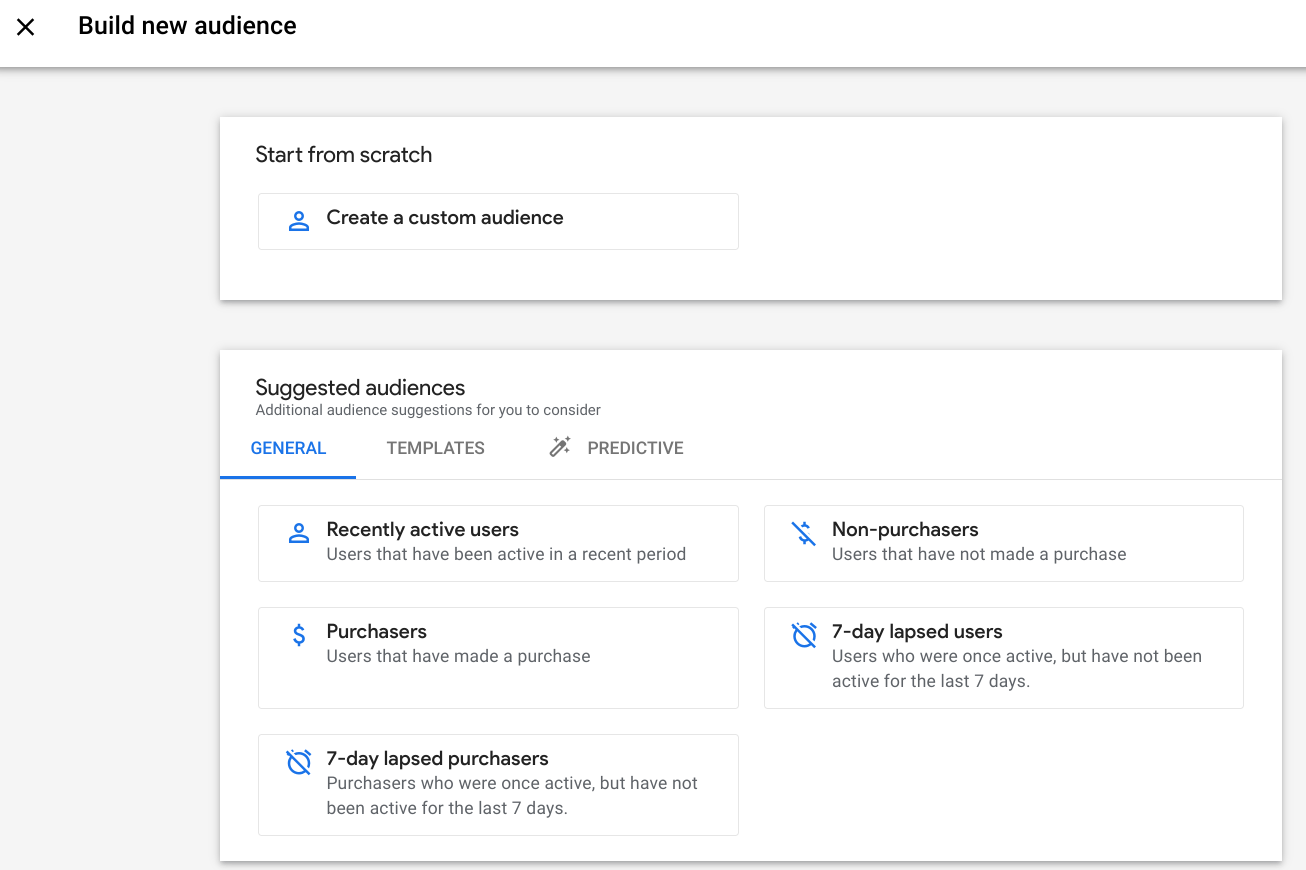Click the Recently active users person icon
The width and height of the screenshot is (1306, 870).
point(298,533)
